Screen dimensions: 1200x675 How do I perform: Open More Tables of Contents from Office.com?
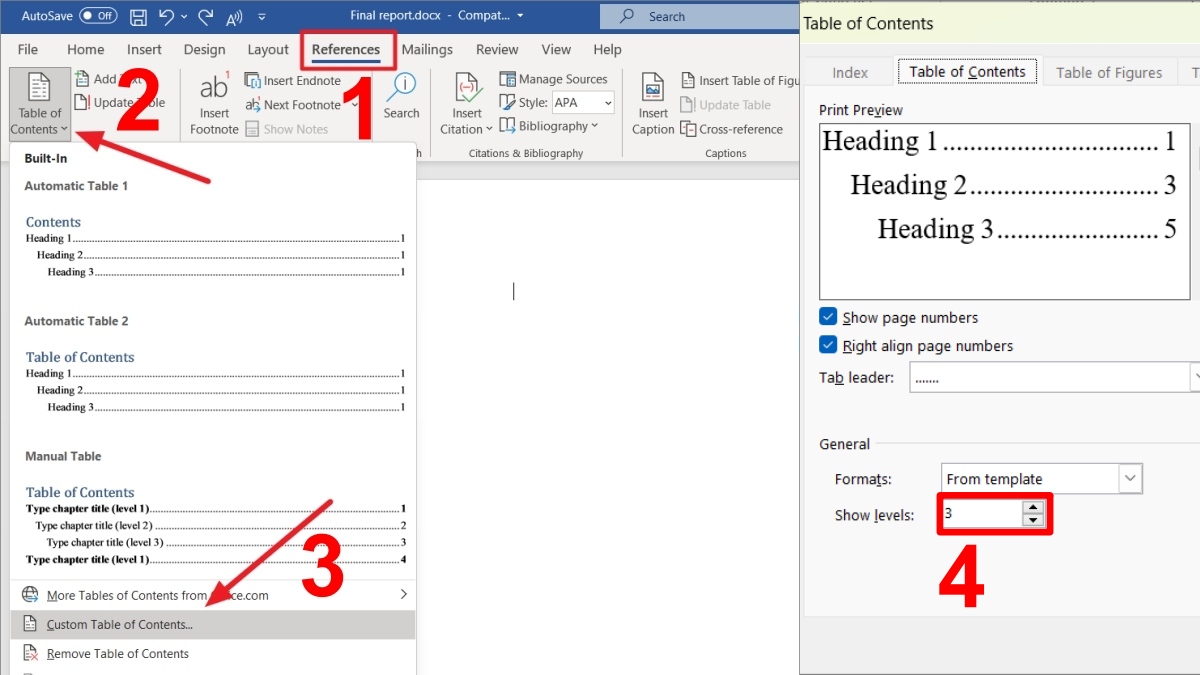pos(213,595)
